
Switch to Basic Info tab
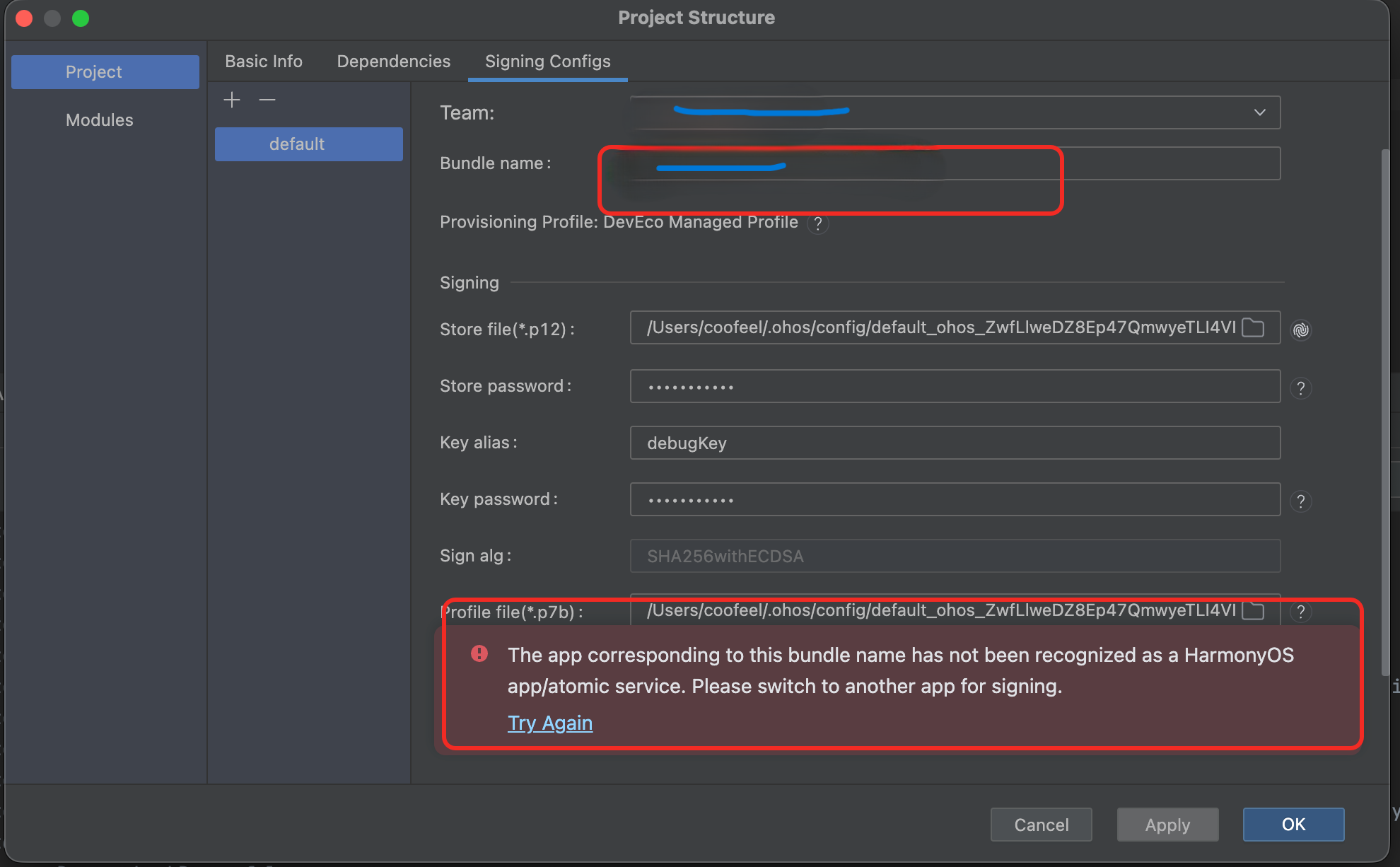tap(264, 62)
